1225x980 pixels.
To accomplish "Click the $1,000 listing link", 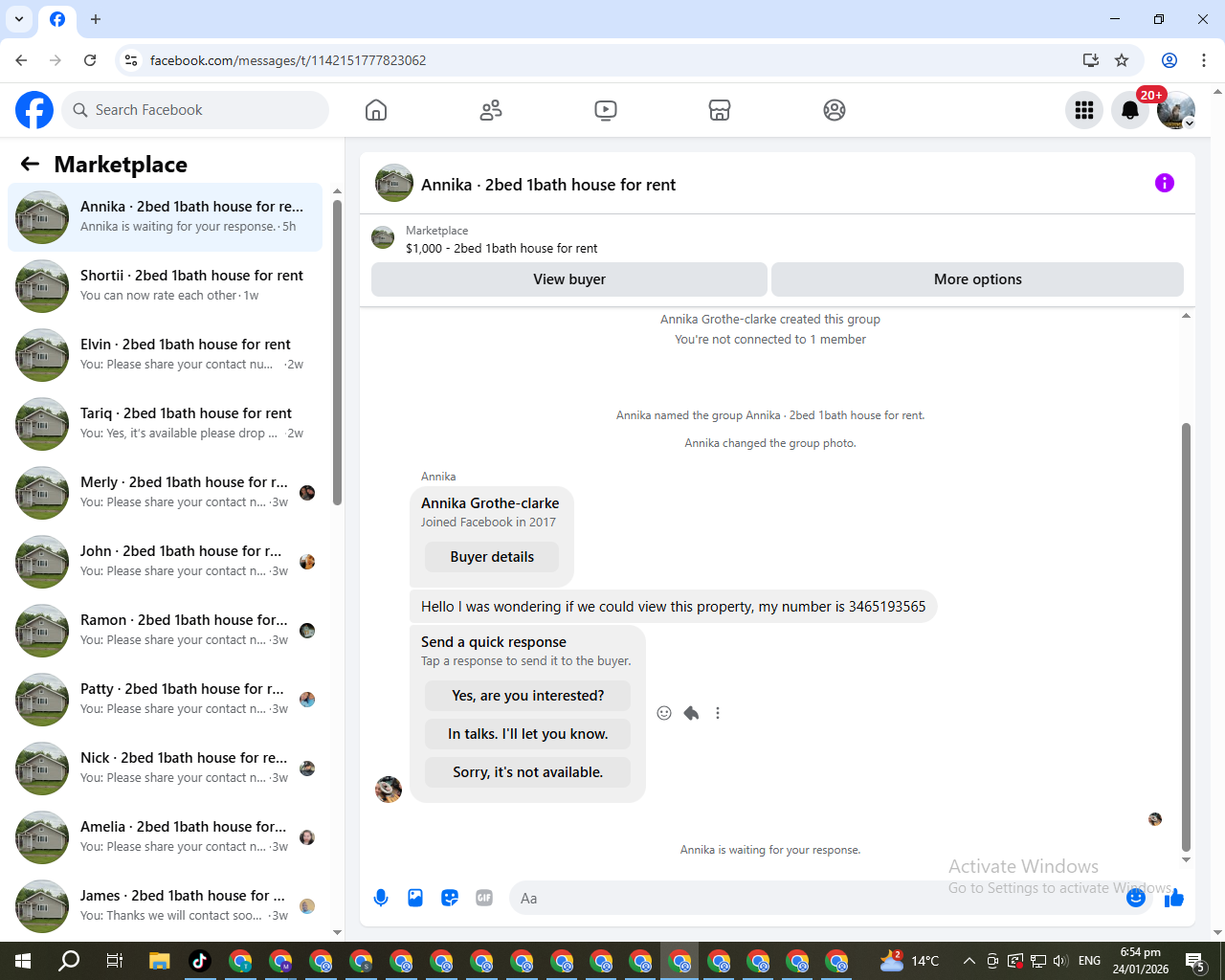I will [501, 248].
